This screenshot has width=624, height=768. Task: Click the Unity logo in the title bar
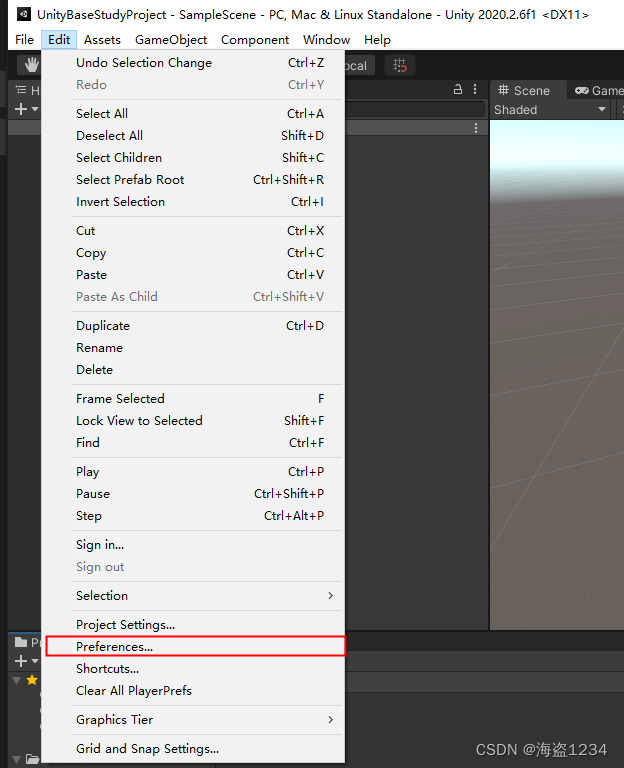pyautogui.click(x=24, y=14)
